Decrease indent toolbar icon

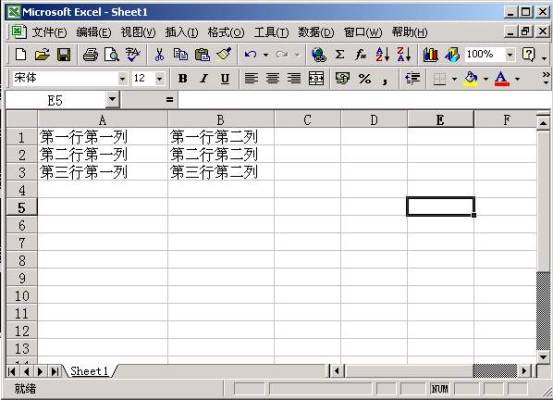click(412, 78)
